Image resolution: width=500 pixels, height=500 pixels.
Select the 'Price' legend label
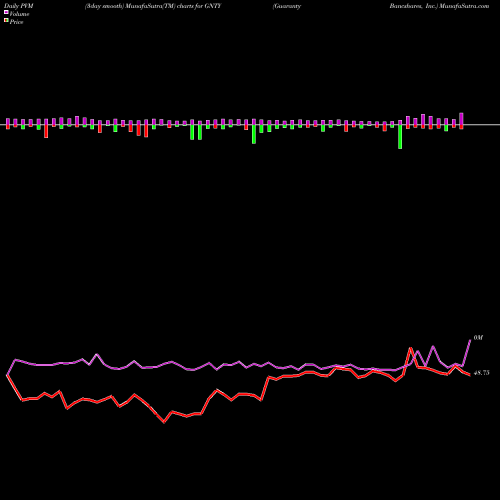coord(16,22)
